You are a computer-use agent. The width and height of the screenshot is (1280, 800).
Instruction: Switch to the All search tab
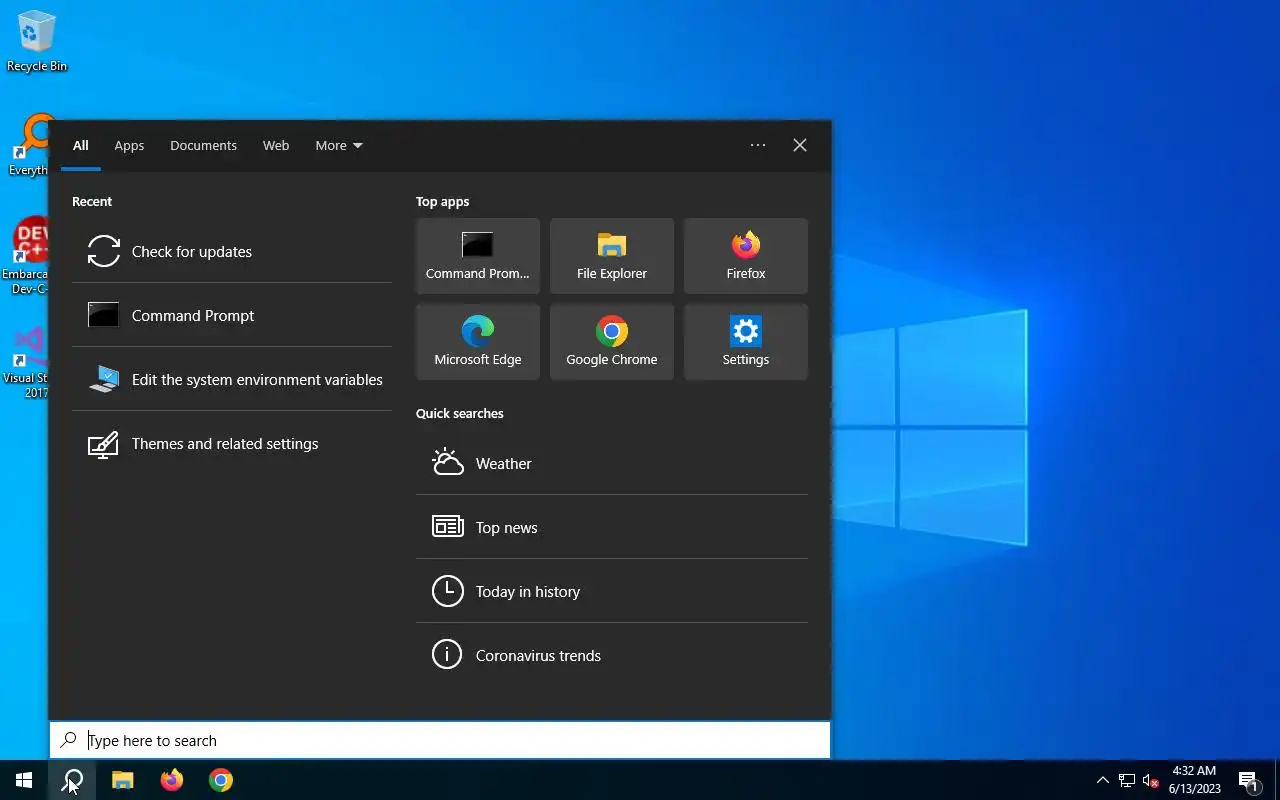click(x=81, y=145)
